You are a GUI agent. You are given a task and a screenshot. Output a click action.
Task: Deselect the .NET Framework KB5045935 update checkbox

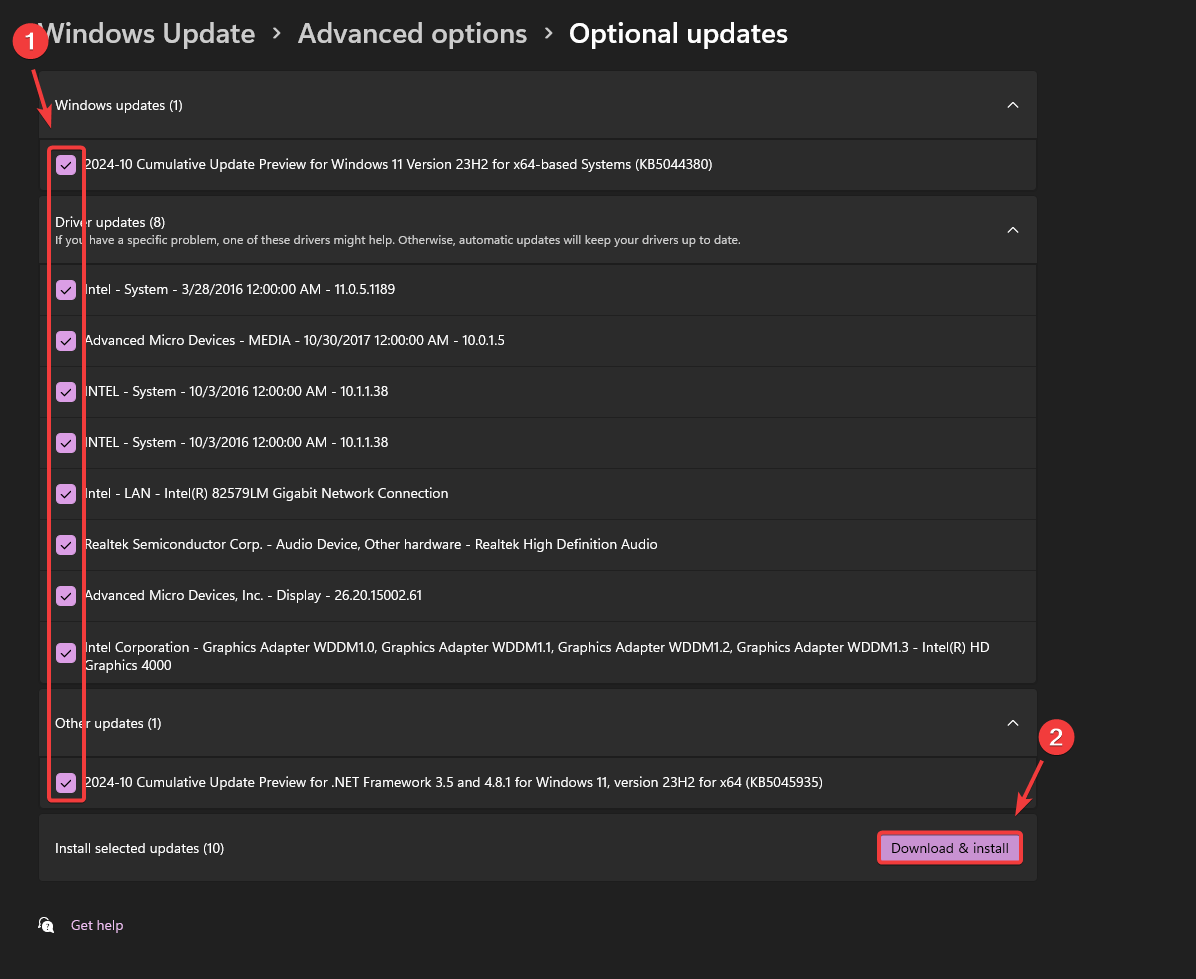[66, 783]
